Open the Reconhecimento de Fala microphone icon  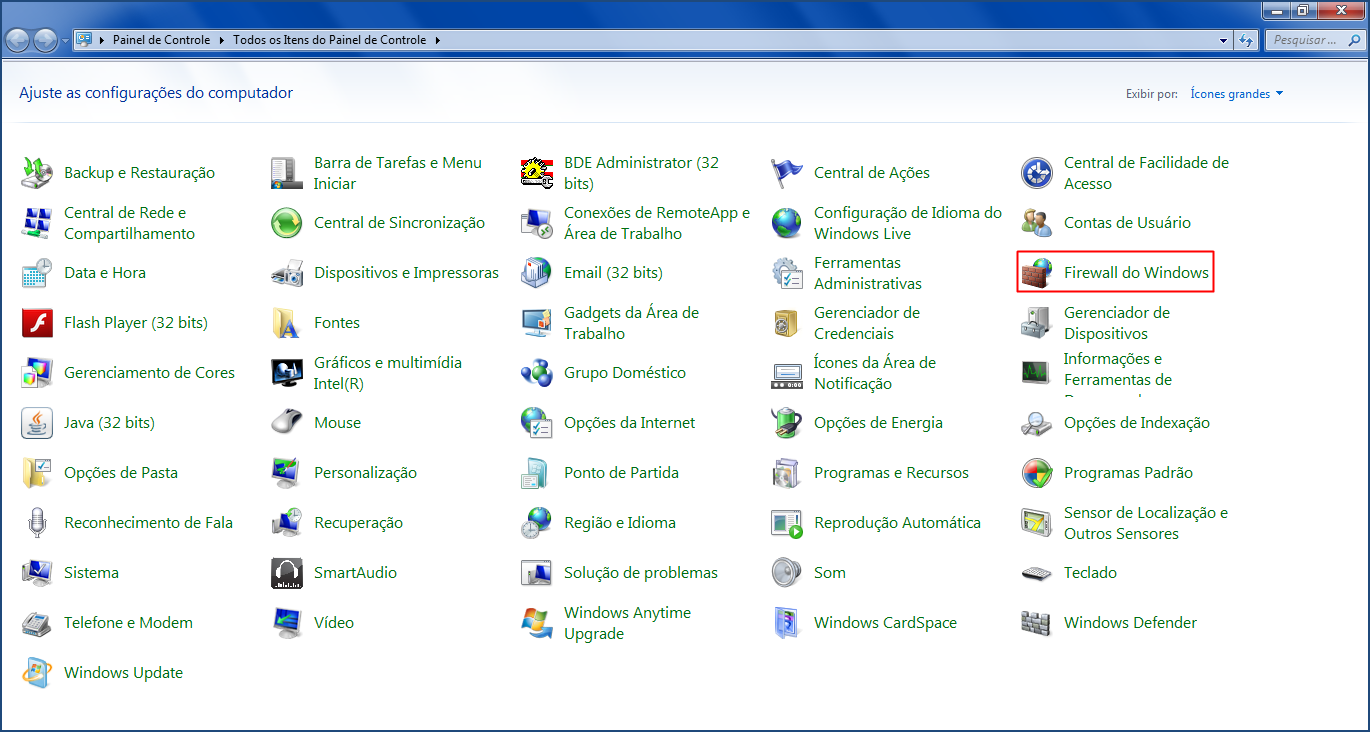37,523
